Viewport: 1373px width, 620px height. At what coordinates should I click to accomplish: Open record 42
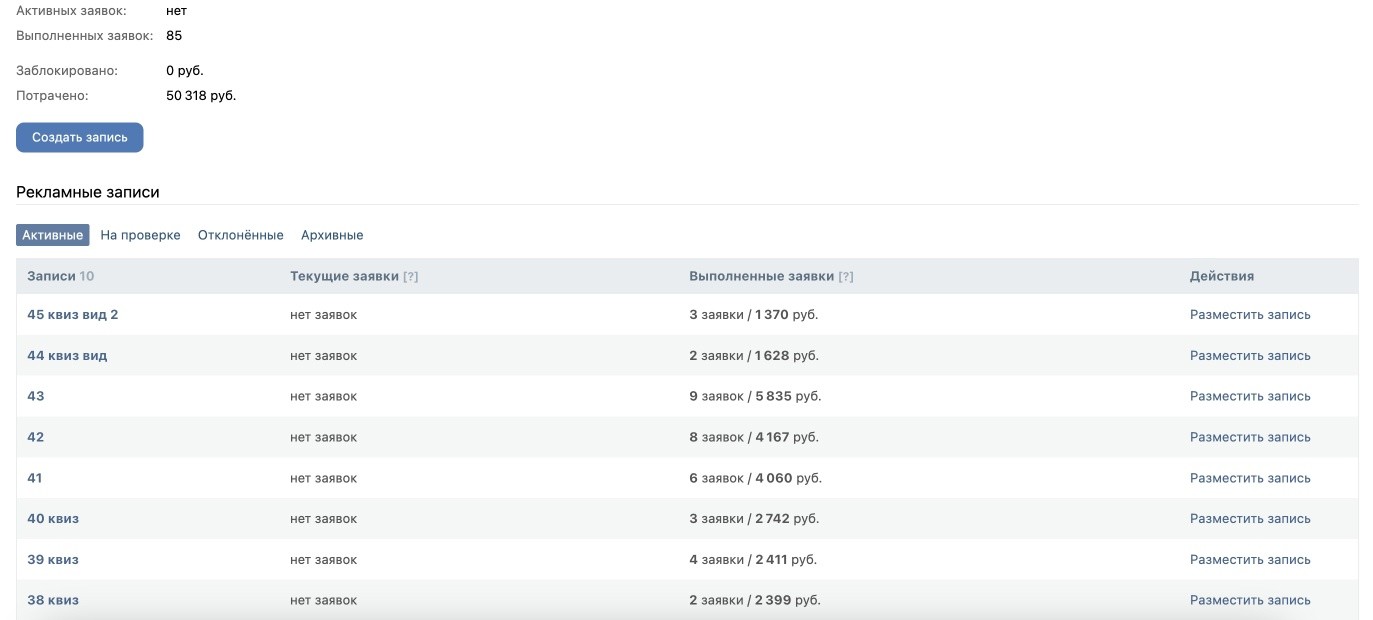(36, 438)
